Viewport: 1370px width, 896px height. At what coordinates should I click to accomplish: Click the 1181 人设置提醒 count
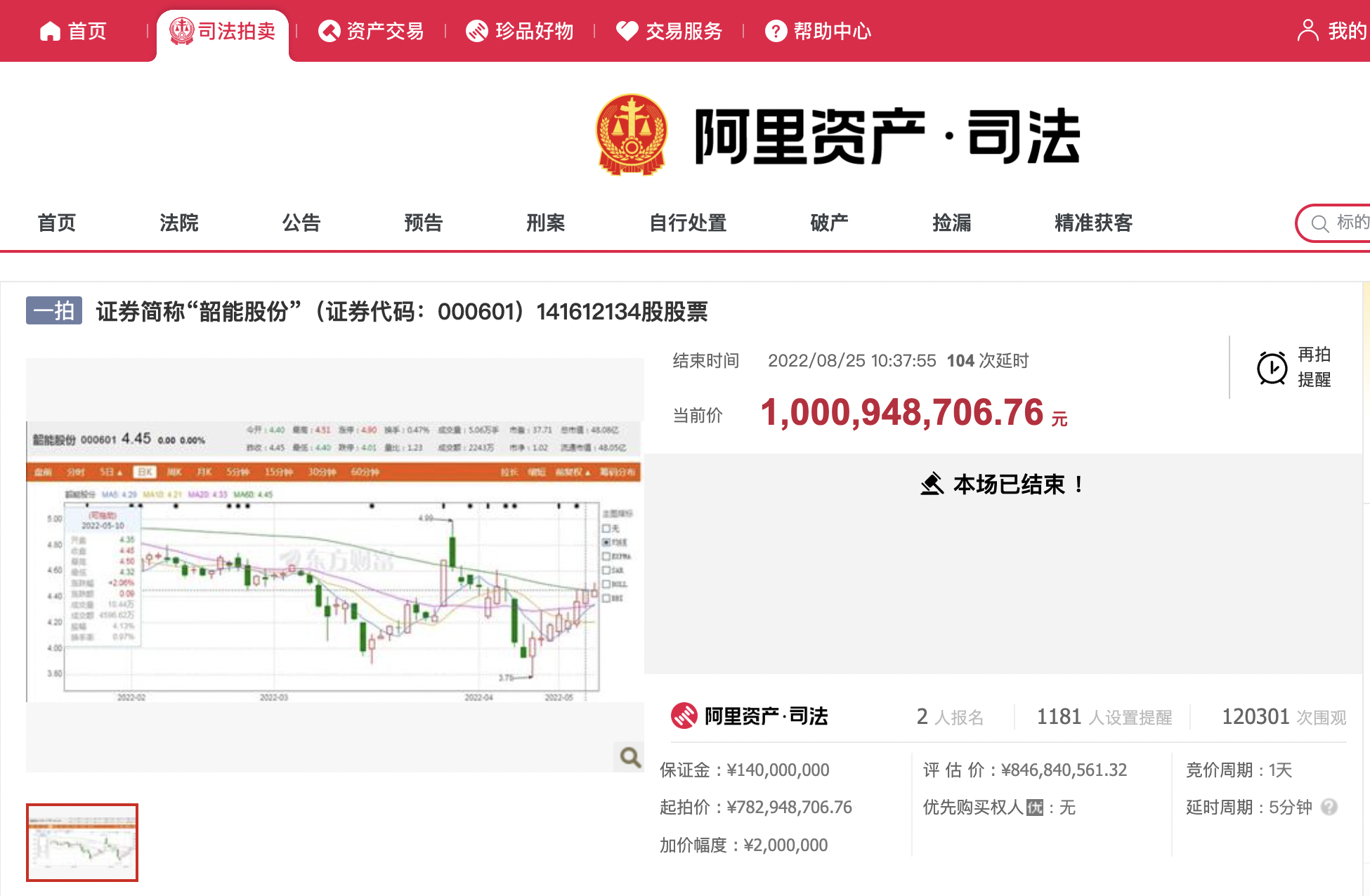coord(1104,717)
